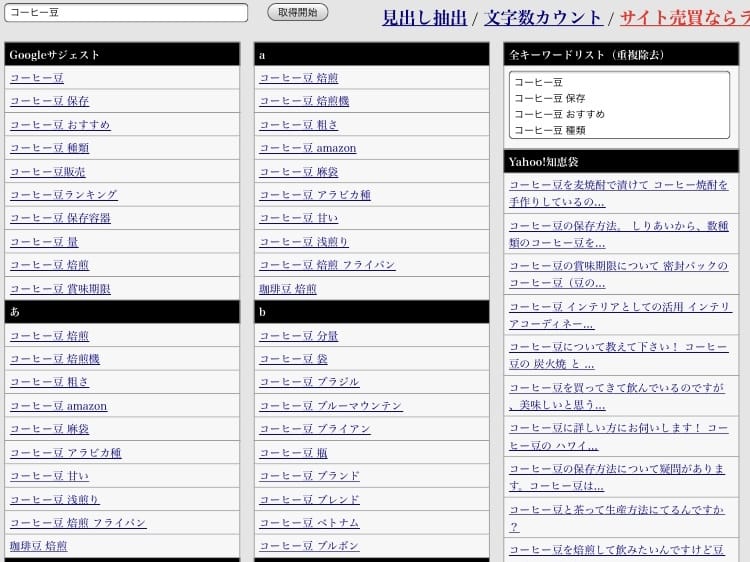Open the コーヒー豆 保存容器 link
This screenshot has height=562, width=750.
point(60,218)
